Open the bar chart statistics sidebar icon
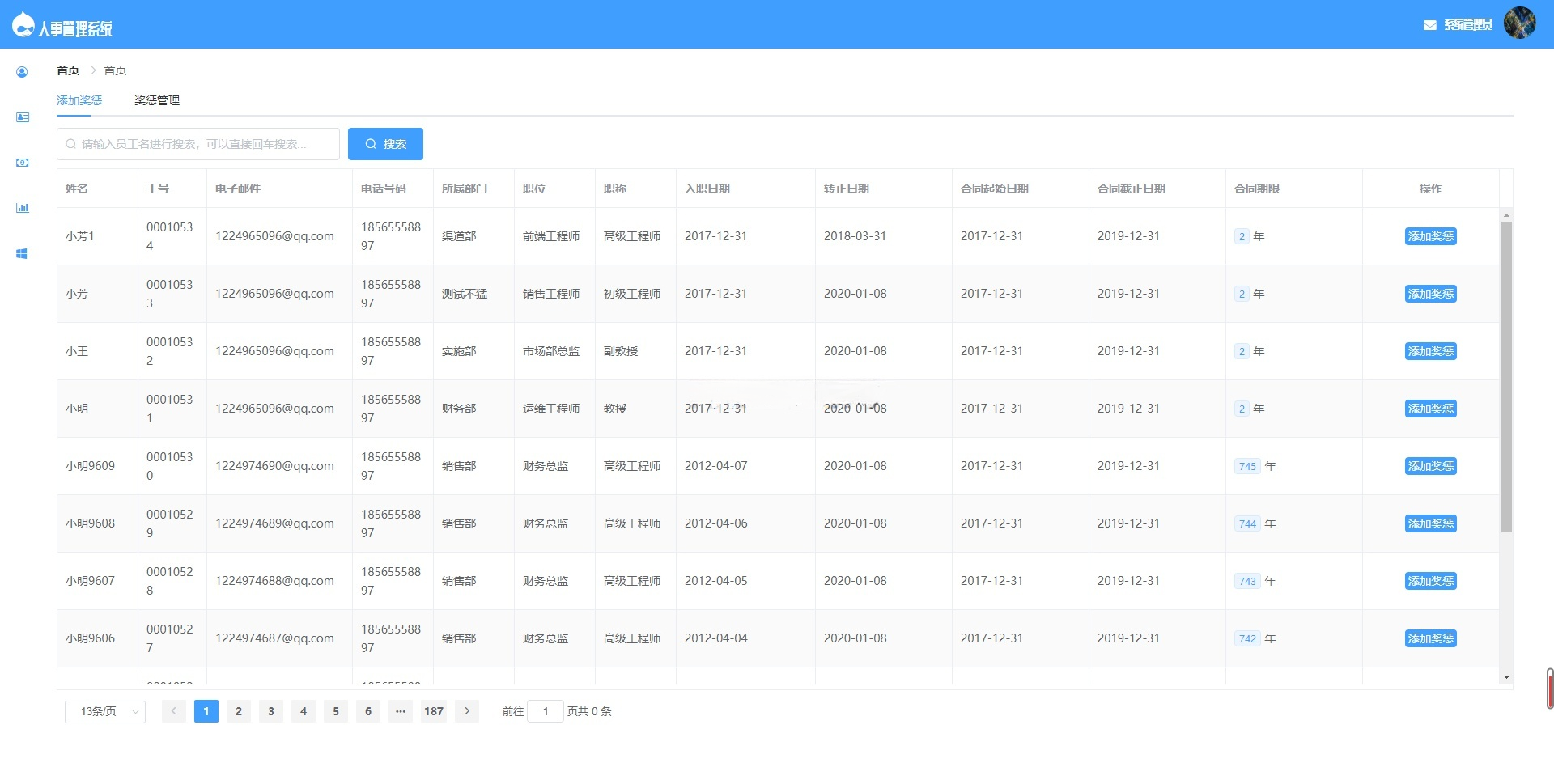Screen dimensions: 1554x784 (22, 207)
